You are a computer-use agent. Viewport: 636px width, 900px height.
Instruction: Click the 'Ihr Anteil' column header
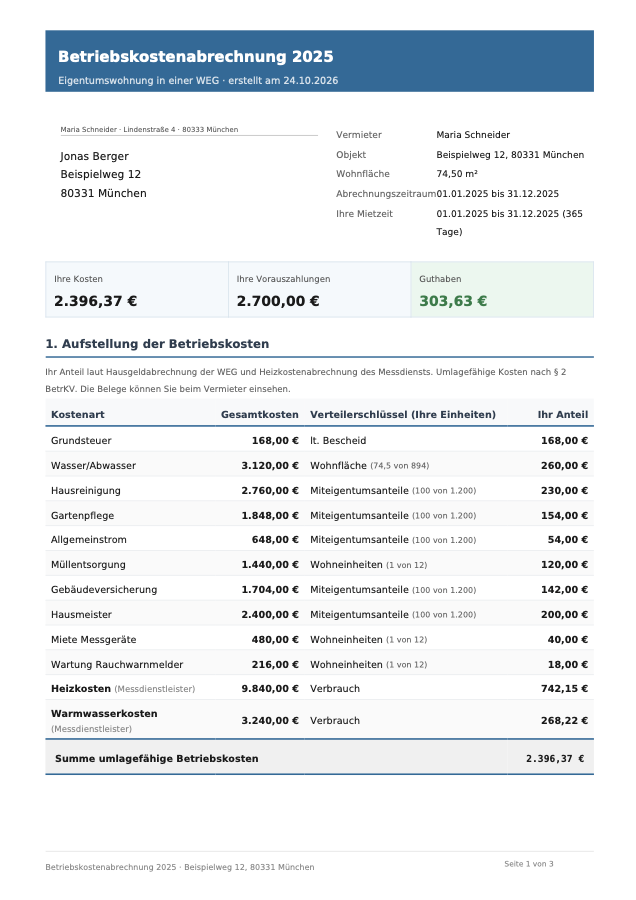(563, 414)
